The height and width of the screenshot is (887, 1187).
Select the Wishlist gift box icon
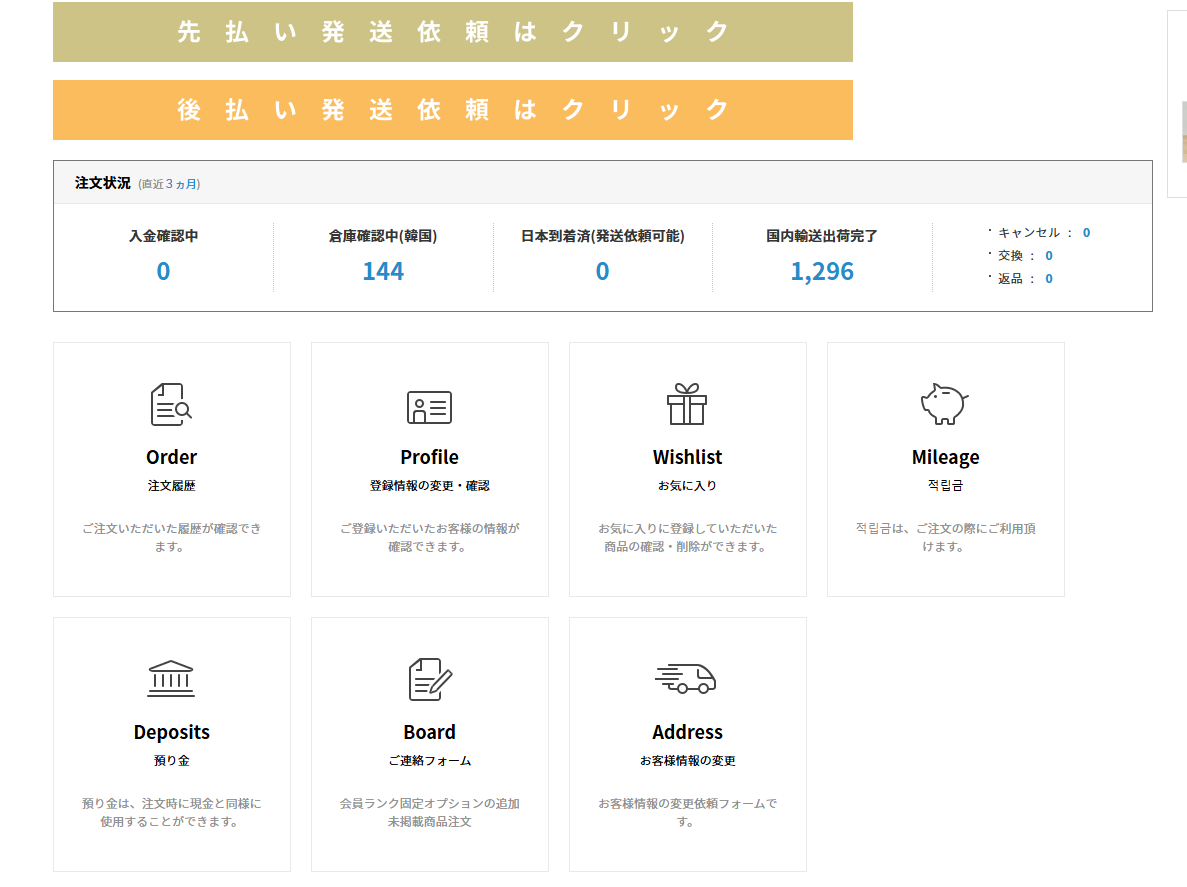click(x=687, y=405)
